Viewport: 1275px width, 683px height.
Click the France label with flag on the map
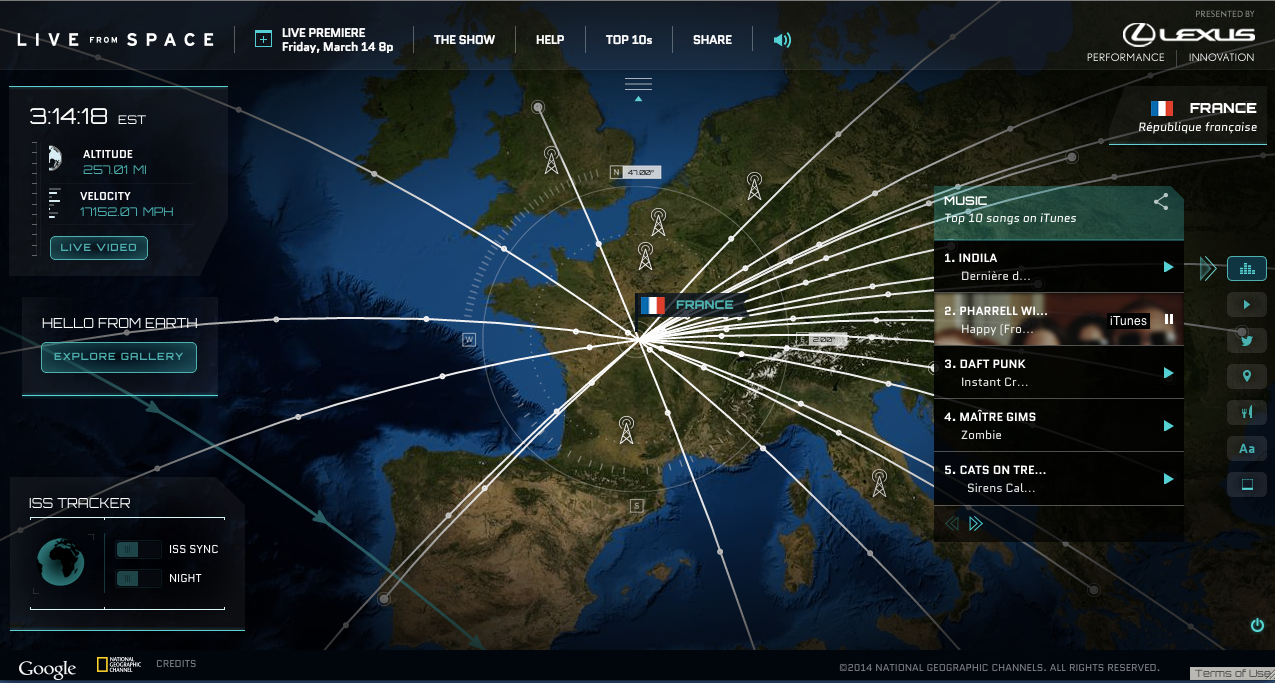coord(691,305)
